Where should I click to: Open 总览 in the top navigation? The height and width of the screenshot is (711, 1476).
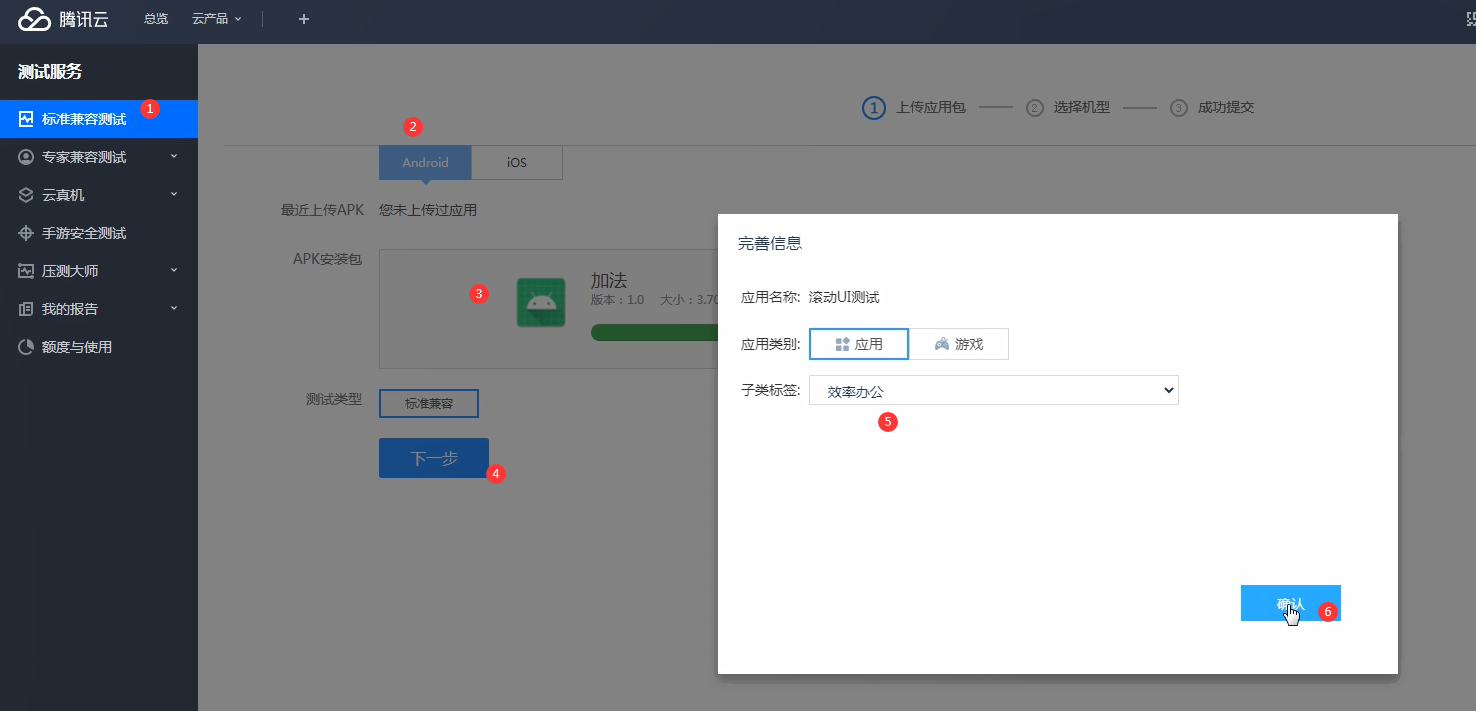(x=156, y=19)
